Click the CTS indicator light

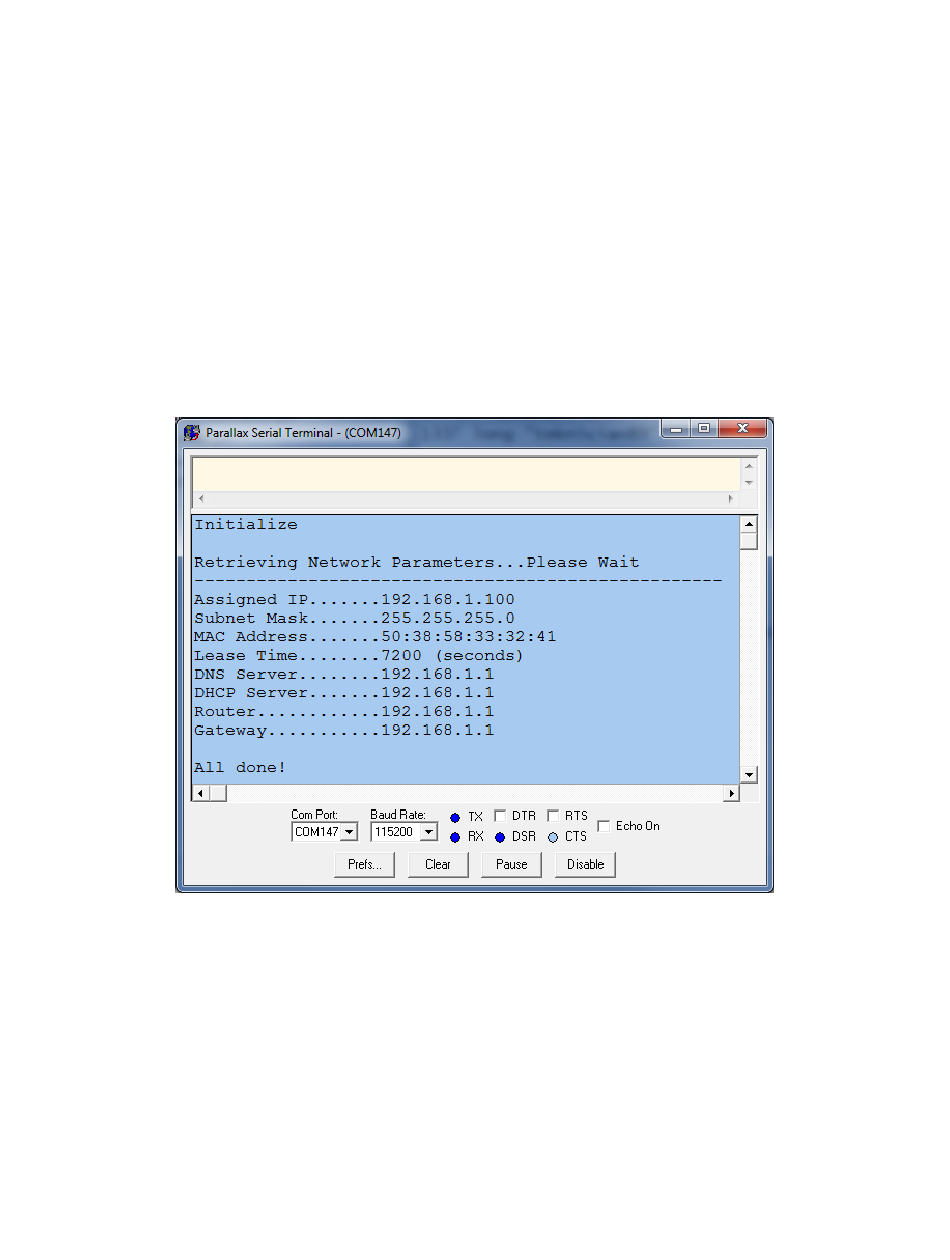(553, 838)
